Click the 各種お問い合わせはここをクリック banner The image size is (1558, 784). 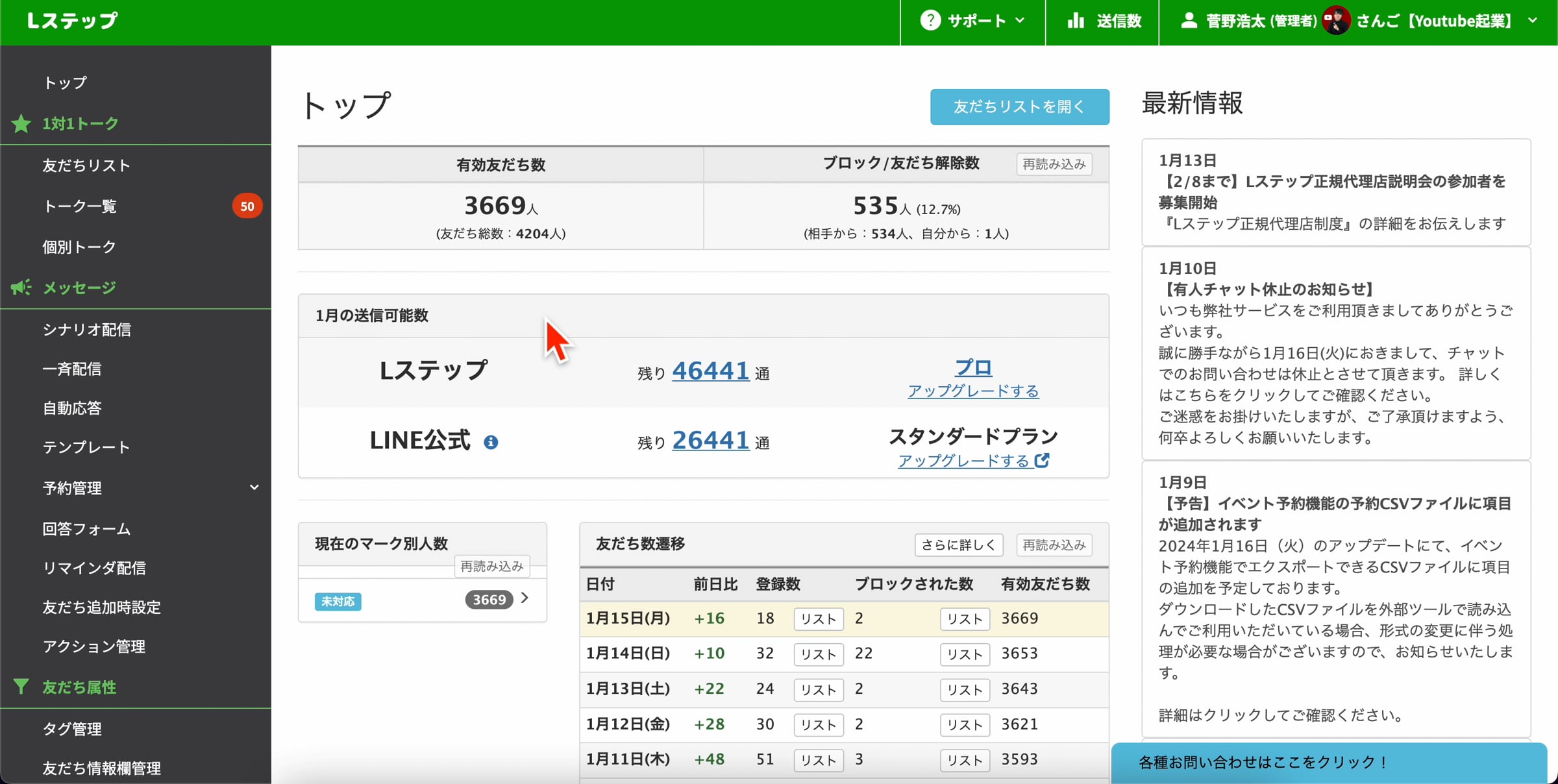click(1329, 763)
